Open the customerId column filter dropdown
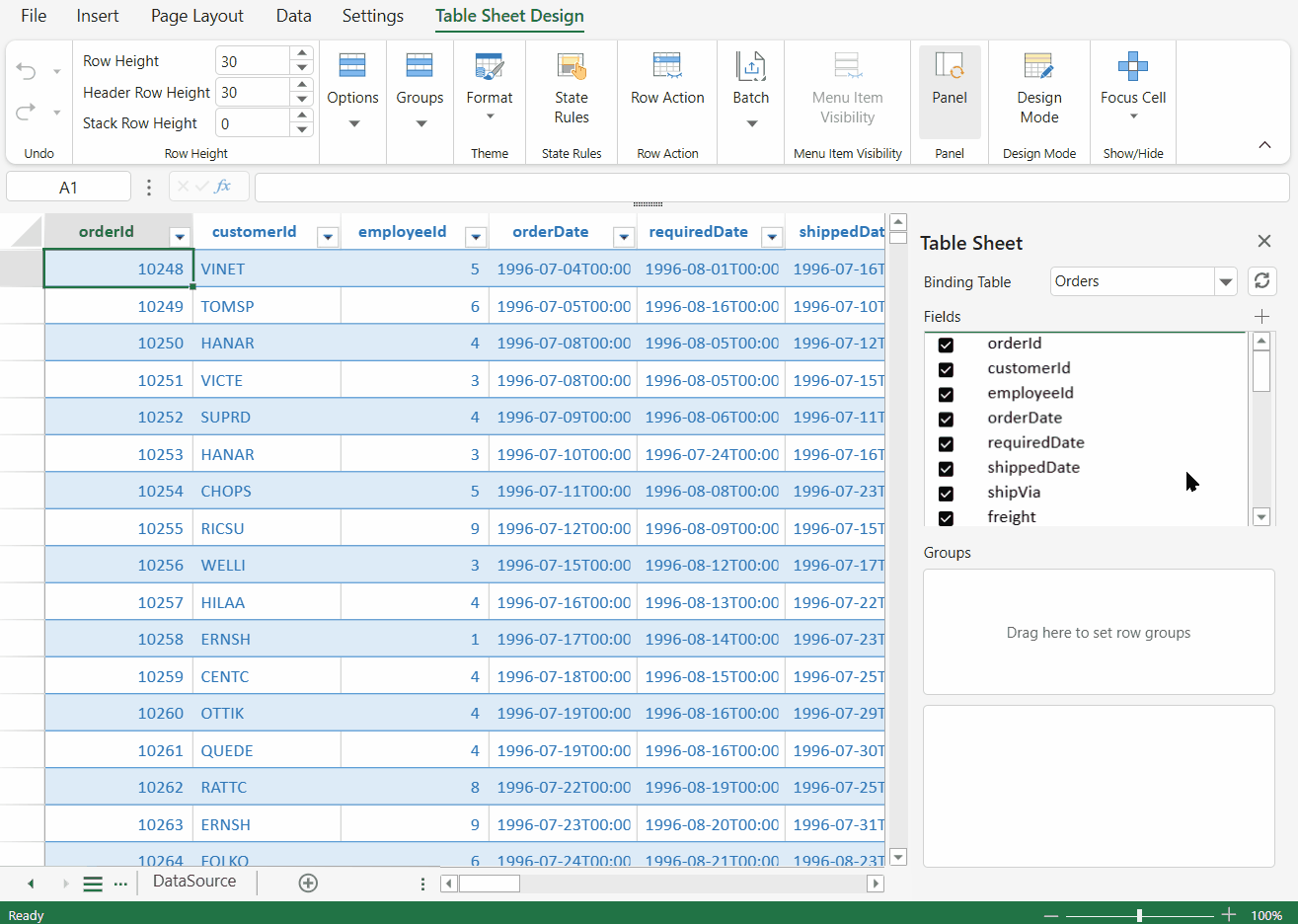 click(x=328, y=237)
